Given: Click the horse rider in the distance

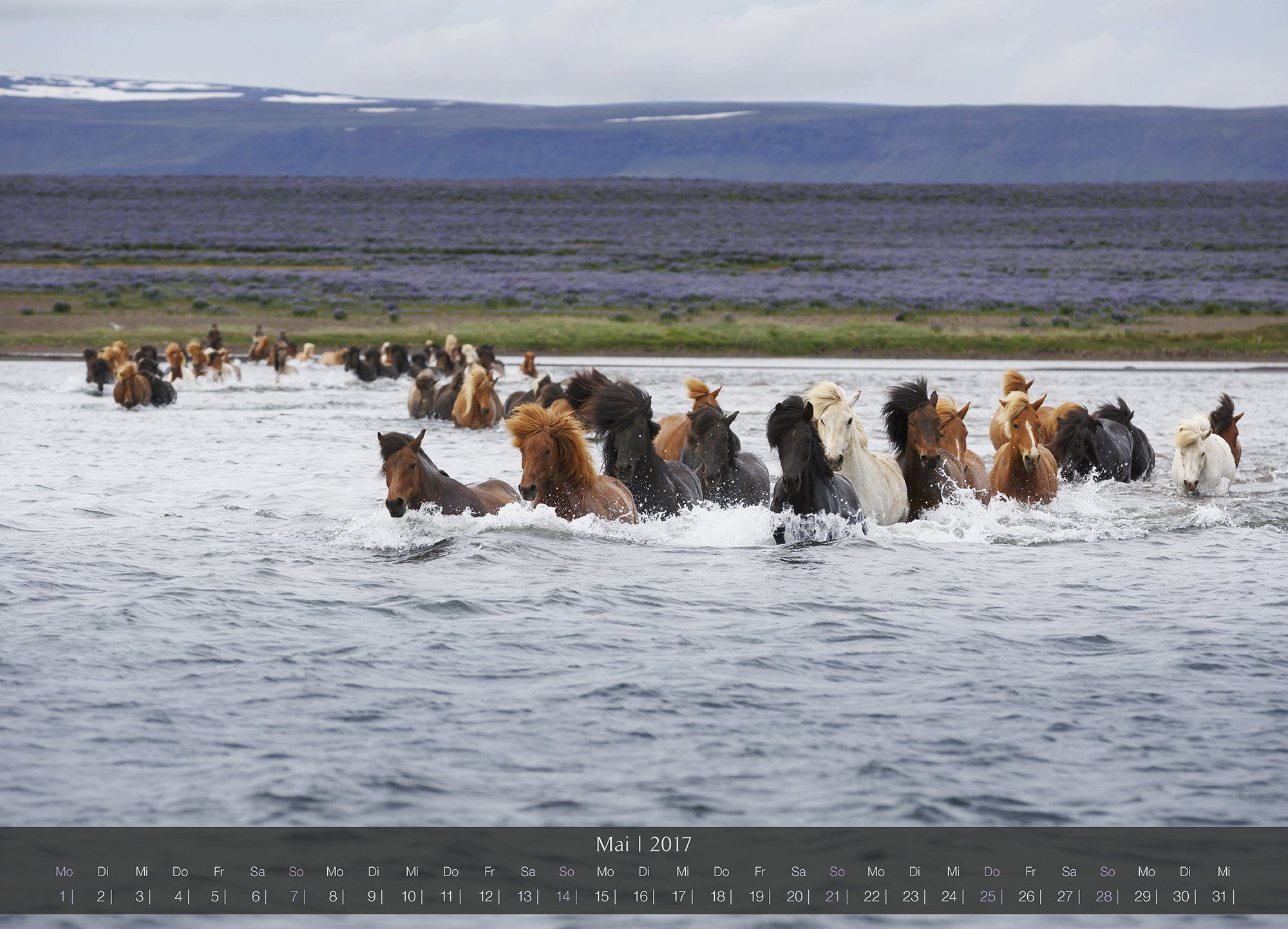Looking at the screenshot, I should click(x=214, y=336).
